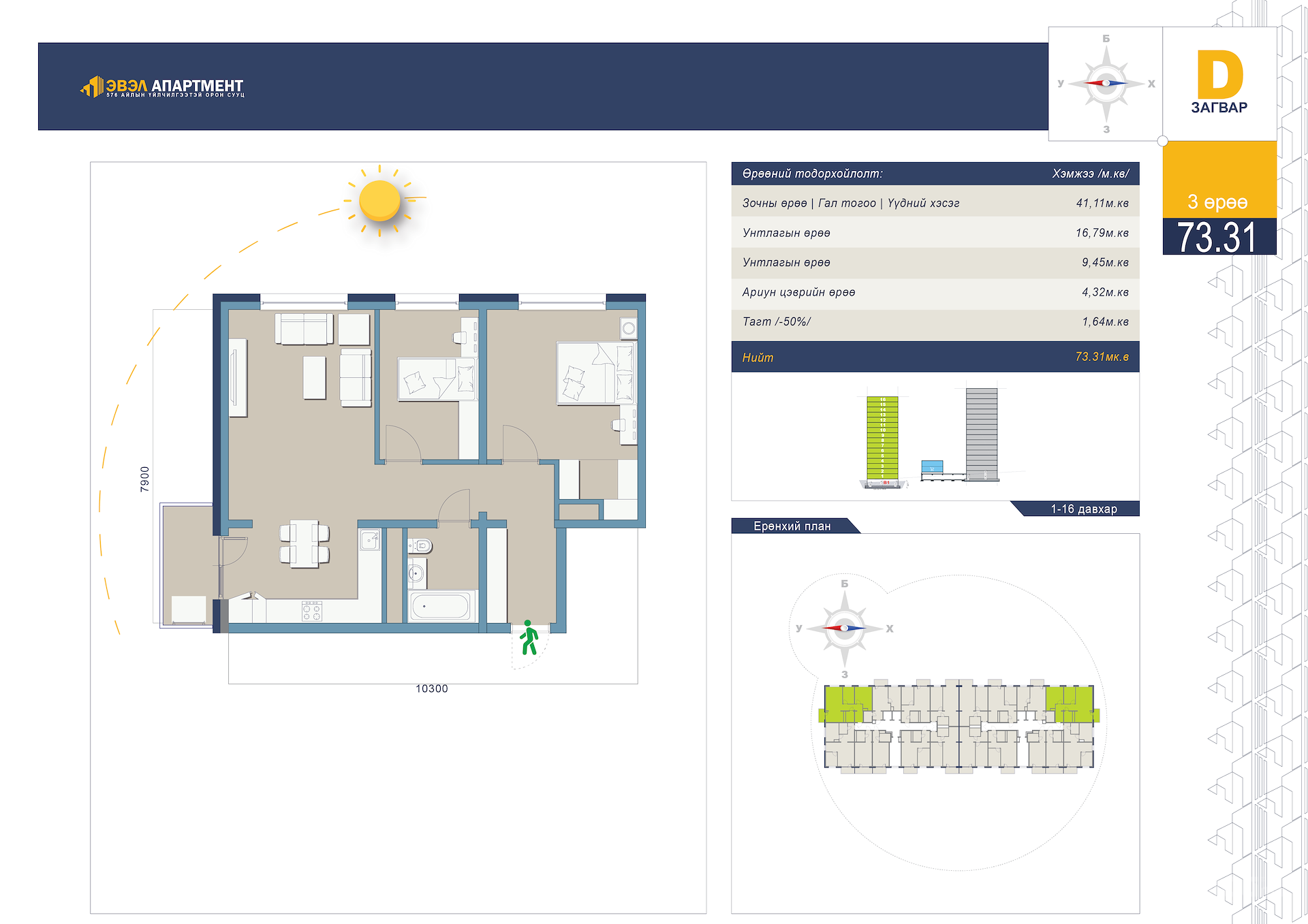Viewport: 1308px width, 924px height.
Task: Click the compass in the Ерөнхий план panel
Action: 844,628
